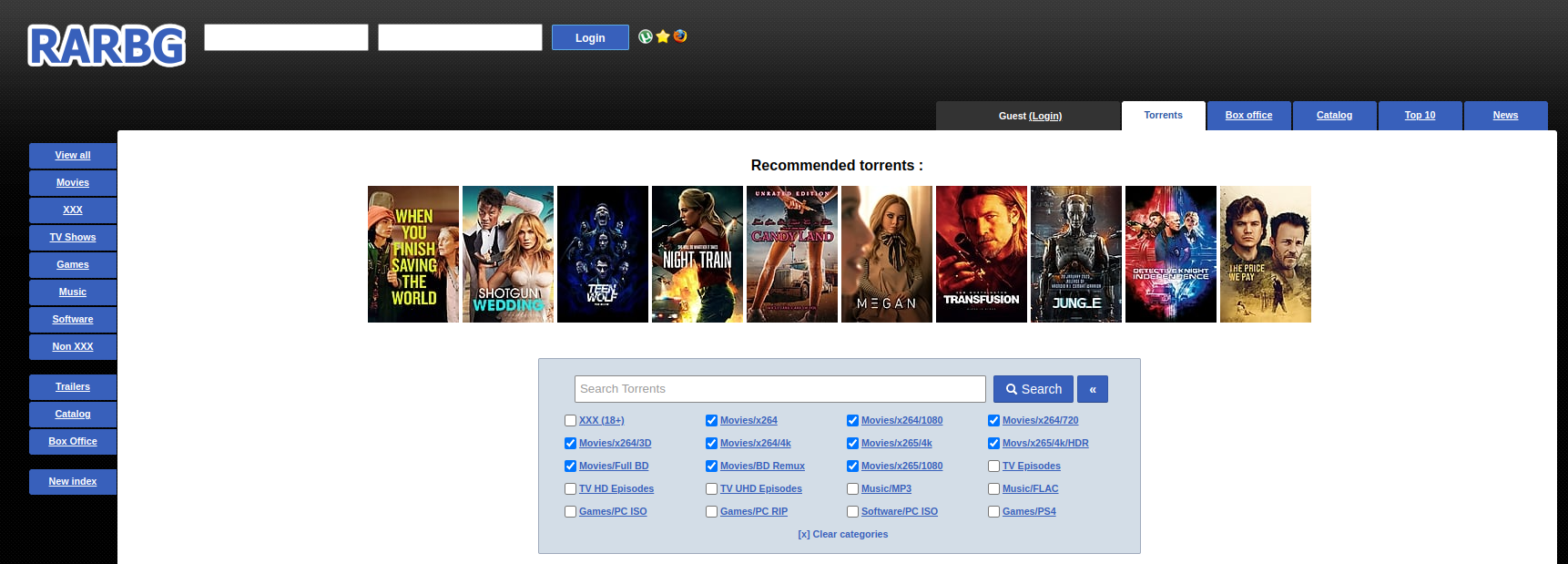1568x564 pixels.
Task: Open Transfusion poster
Action: [982, 254]
